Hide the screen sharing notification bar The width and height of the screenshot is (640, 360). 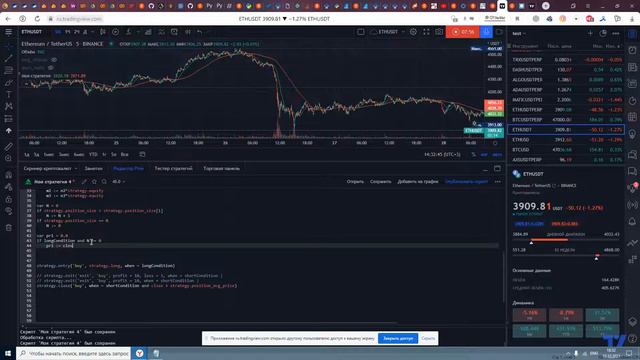coord(428,338)
